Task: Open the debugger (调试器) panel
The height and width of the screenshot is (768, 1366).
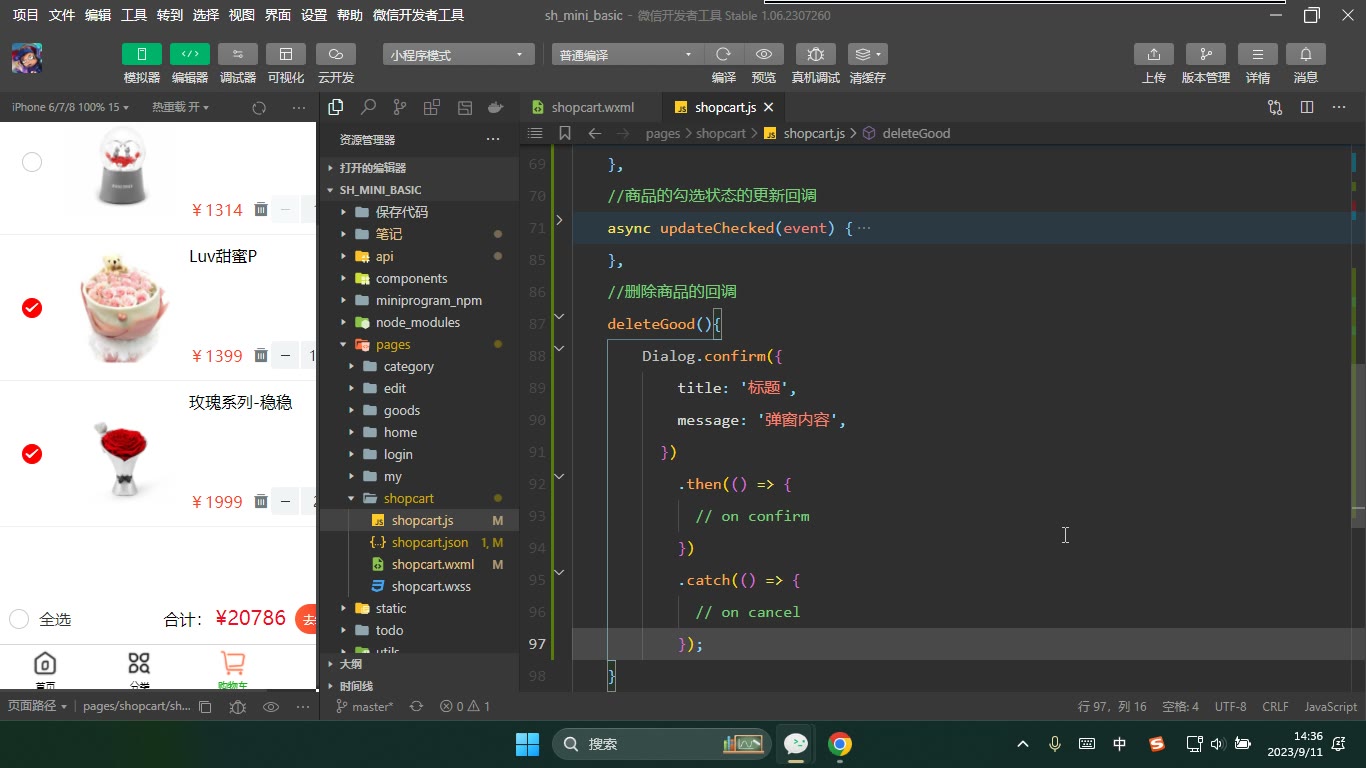Action: (x=238, y=54)
